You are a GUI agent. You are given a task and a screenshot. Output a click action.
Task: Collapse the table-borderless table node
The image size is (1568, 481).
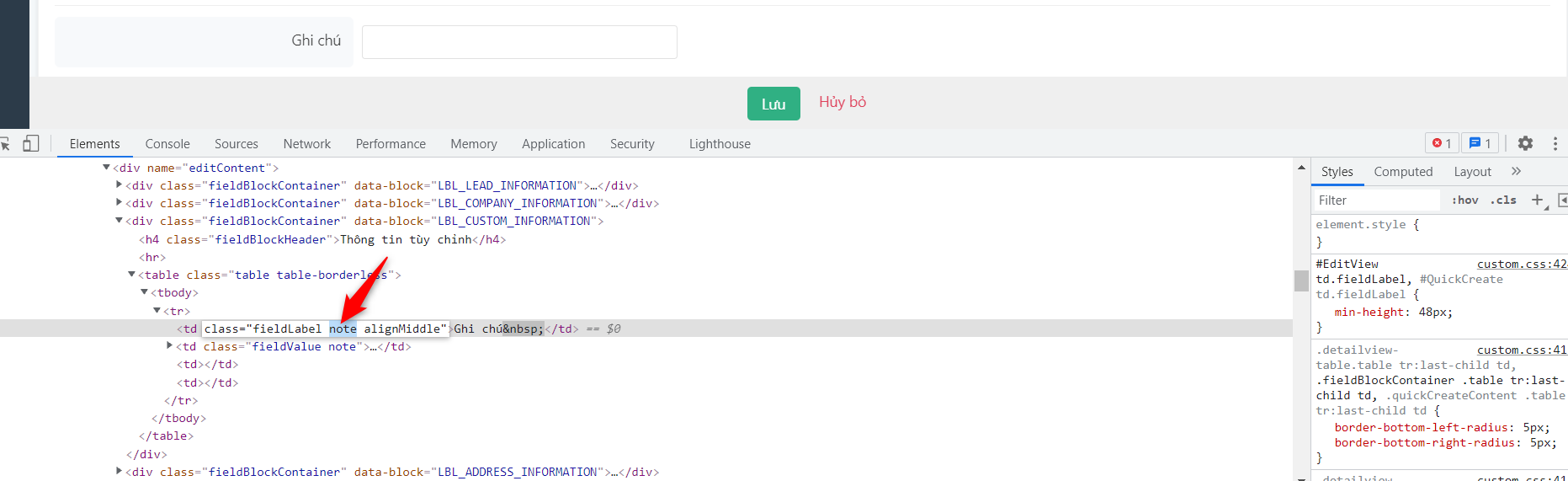tap(131, 275)
